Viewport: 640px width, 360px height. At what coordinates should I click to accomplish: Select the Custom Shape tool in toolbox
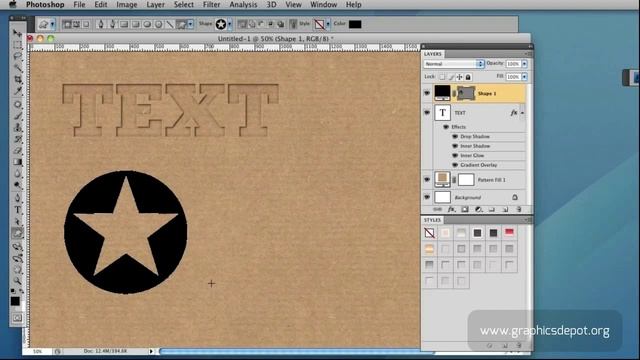tap(17, 233)
